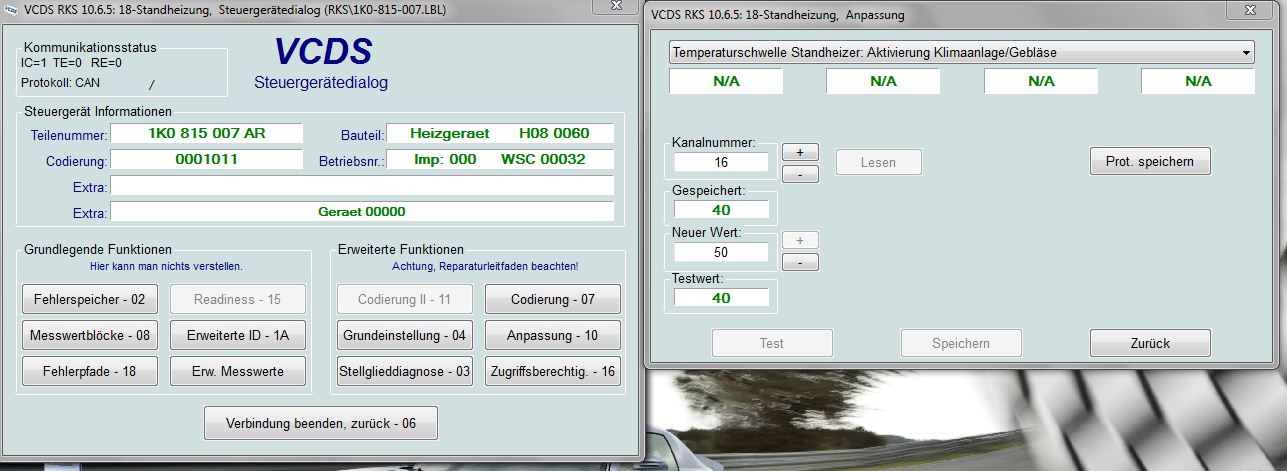Increase Kanalnummer with plus button
This screenshot has height=471, width=1287.
click(800, 153)
